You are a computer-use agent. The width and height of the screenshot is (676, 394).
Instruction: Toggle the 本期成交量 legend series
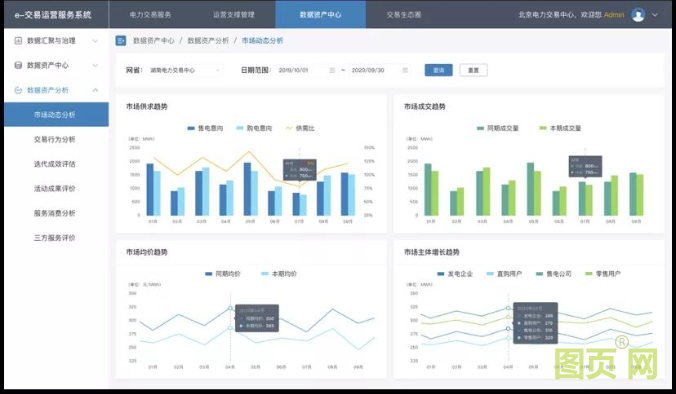point(560,128)
